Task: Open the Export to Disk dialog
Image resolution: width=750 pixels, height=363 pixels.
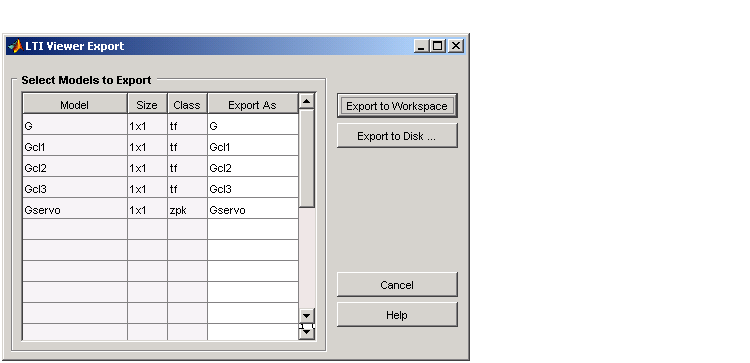Action: click(397, 136)
